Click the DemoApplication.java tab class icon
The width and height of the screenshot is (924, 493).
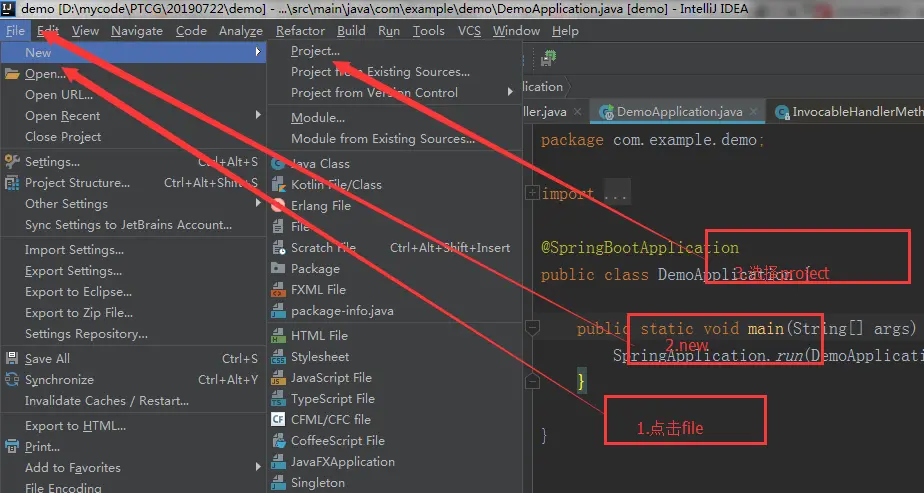click(x=606, y=112)
